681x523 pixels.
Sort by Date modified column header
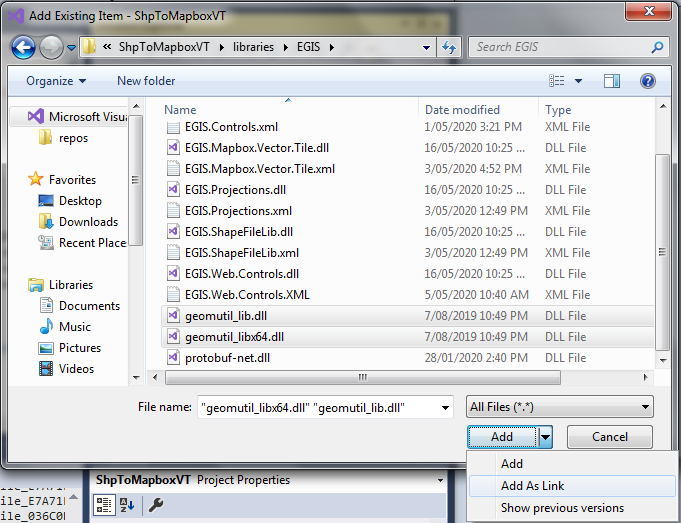pos(462,109)
